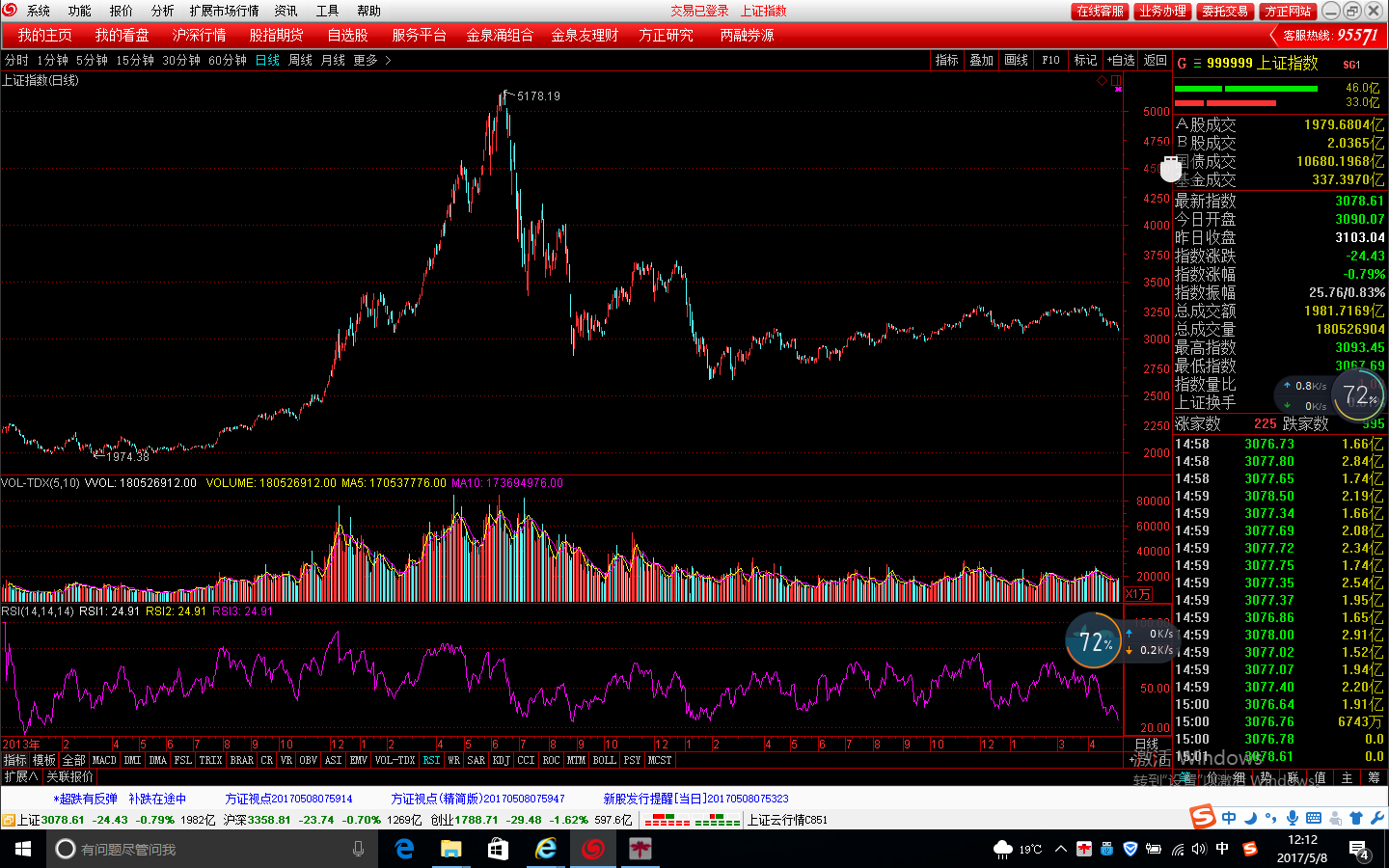Expand the 更多 periods dropdown
Viewport: 1389px width, 868px height.
[x=371, y=60]
